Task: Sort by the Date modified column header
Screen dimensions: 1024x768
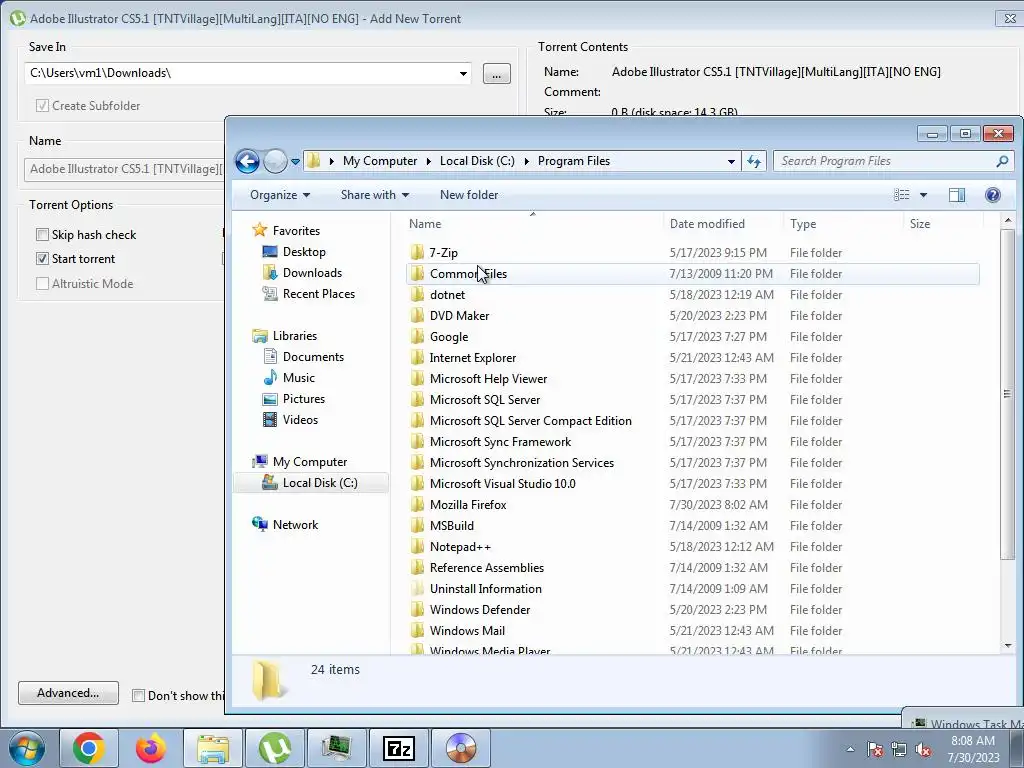Action: [x=723, y=223]
